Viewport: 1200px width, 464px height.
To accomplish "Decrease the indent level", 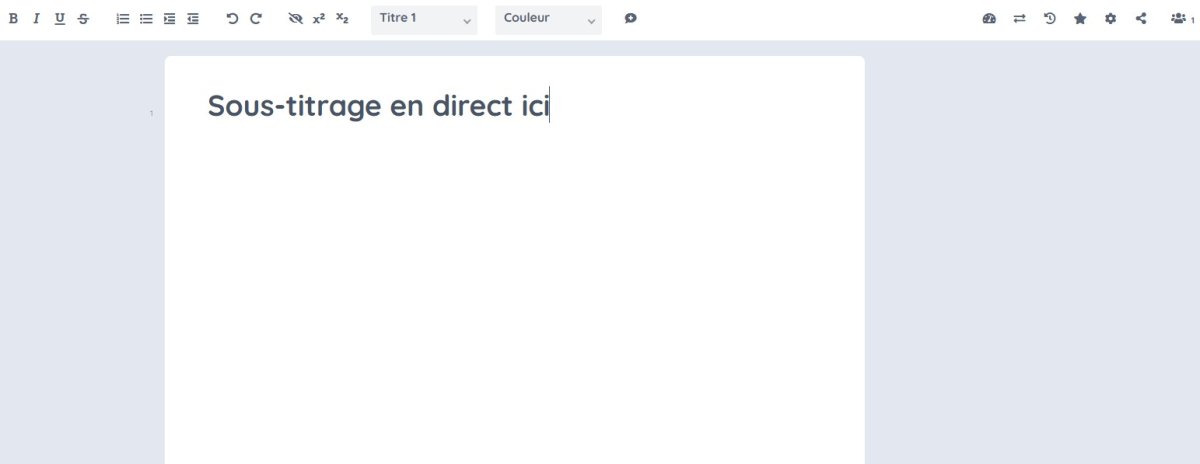I will coord(193,19).
